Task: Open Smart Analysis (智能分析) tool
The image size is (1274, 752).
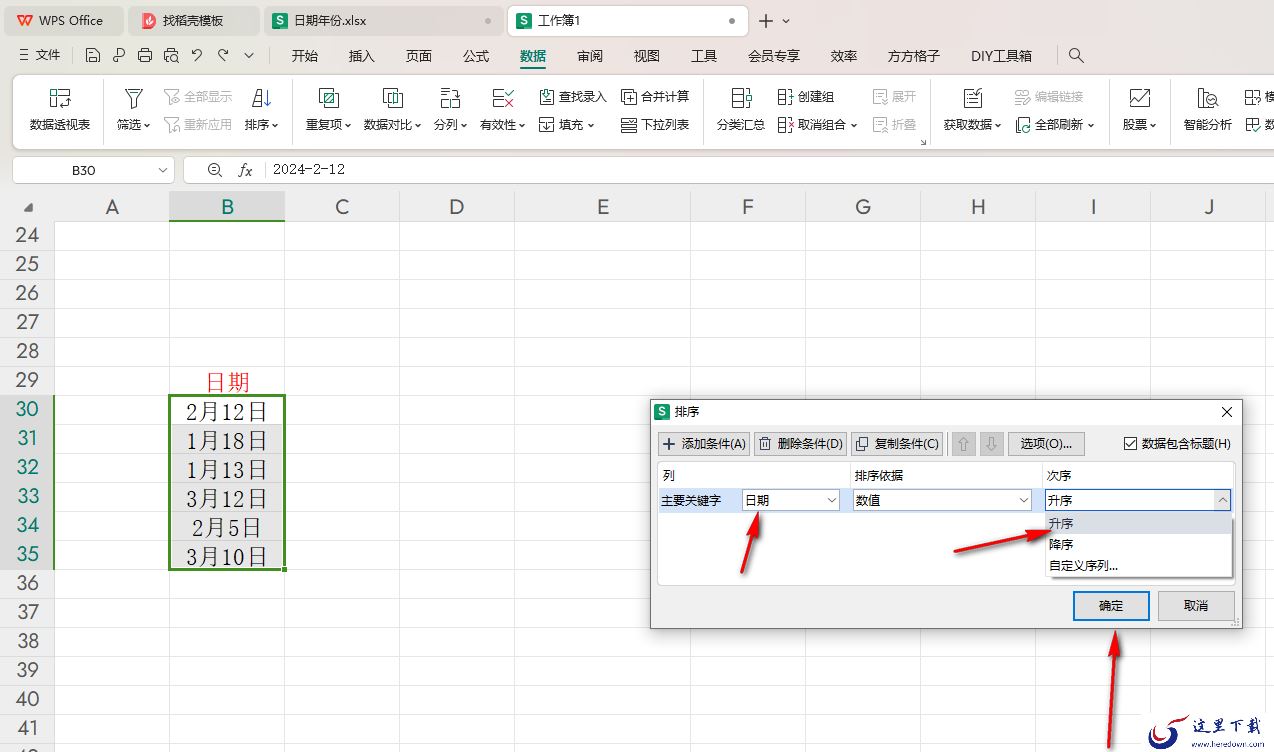Action: point(1208,110)
